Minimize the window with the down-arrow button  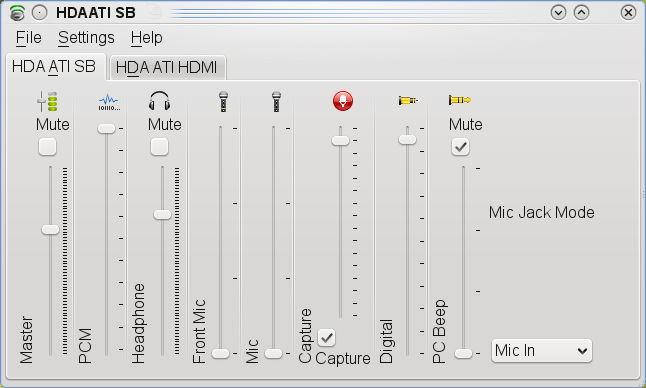558,13
